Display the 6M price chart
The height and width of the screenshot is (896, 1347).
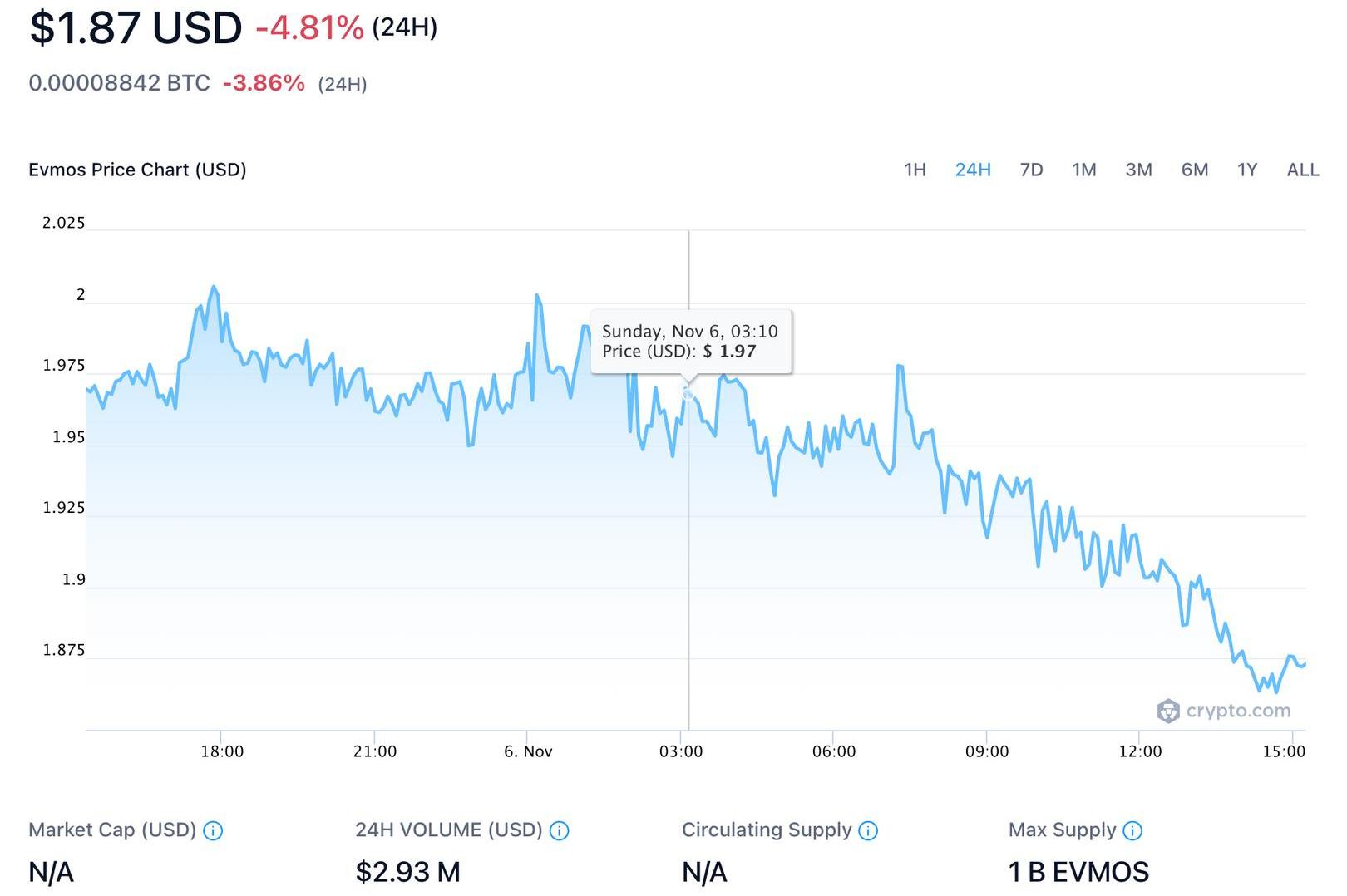point(1195,170)
